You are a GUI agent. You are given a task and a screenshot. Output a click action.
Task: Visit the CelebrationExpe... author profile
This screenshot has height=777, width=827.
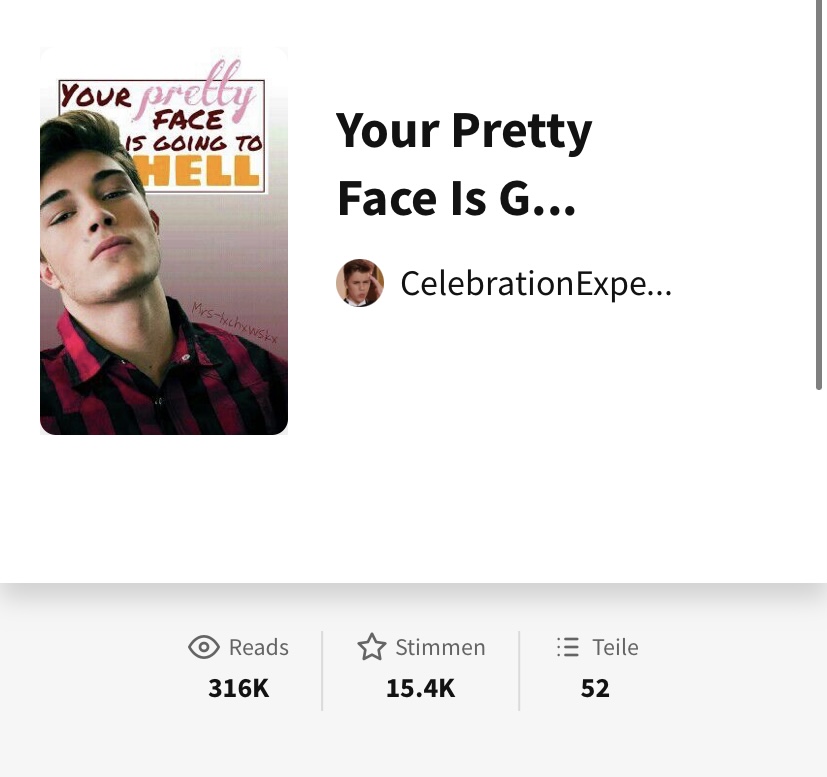tap(536, 284)
